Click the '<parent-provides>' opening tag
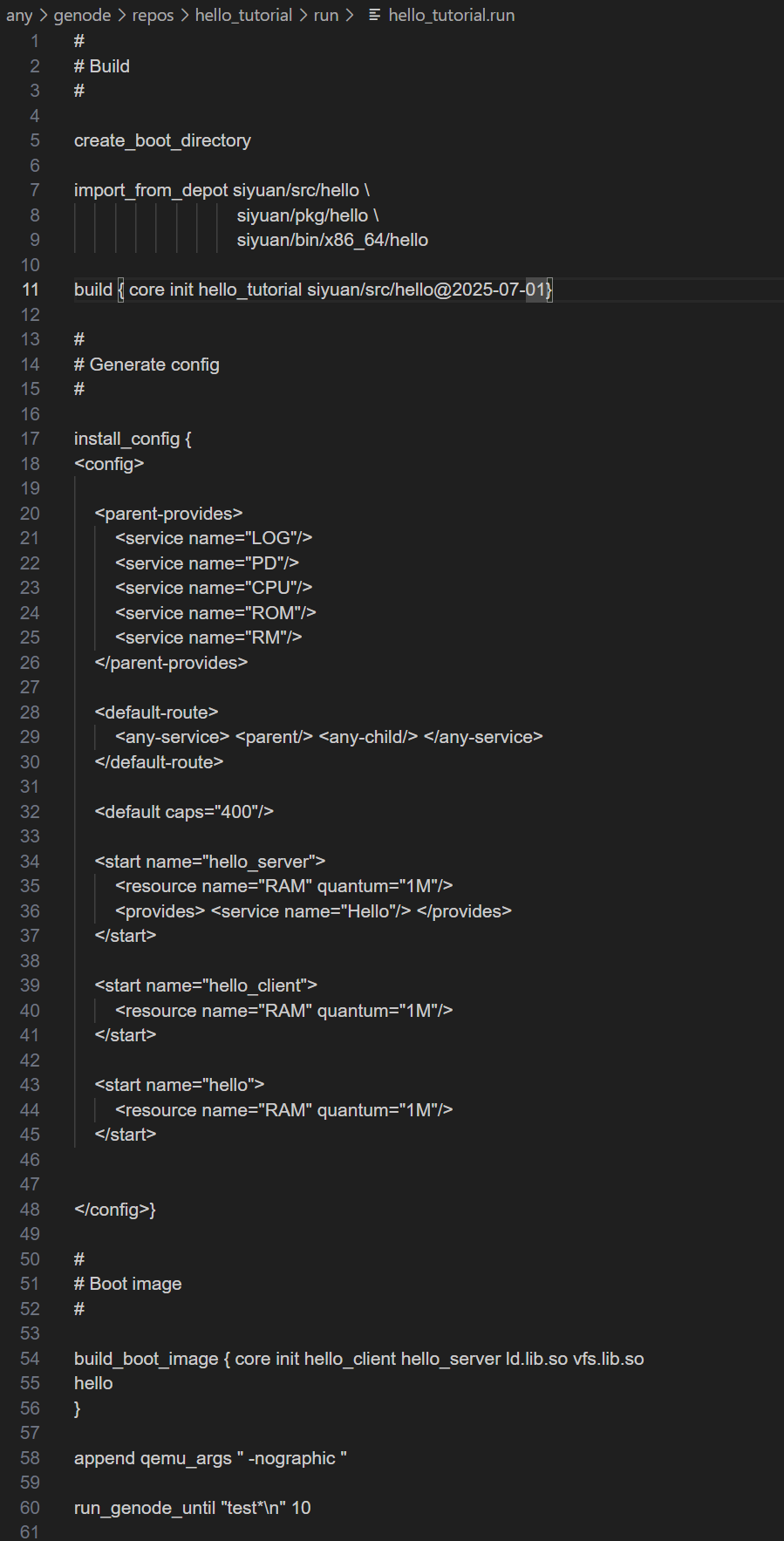 point(169,514)
